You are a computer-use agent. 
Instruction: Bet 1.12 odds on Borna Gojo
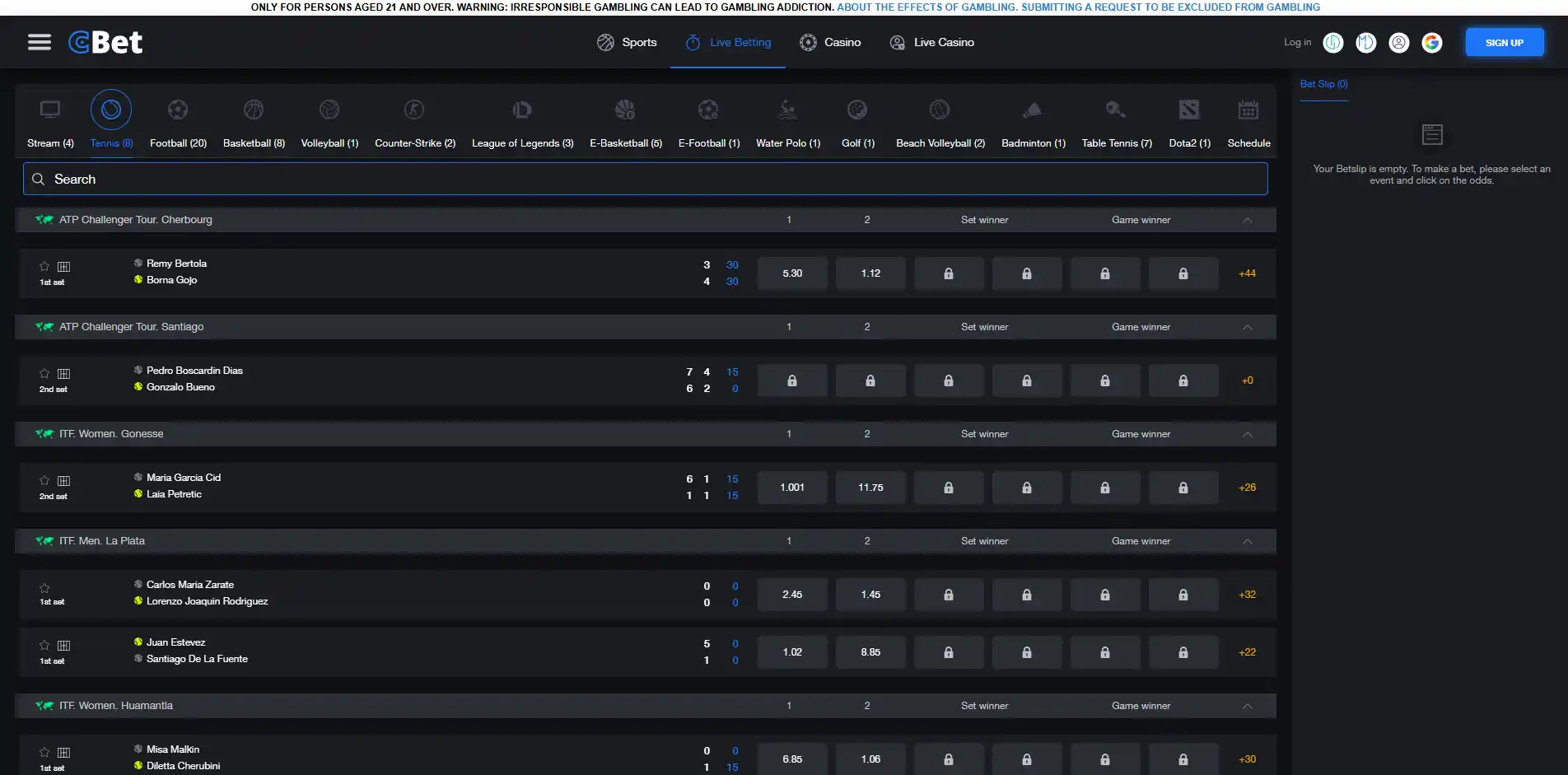point(870,273)
